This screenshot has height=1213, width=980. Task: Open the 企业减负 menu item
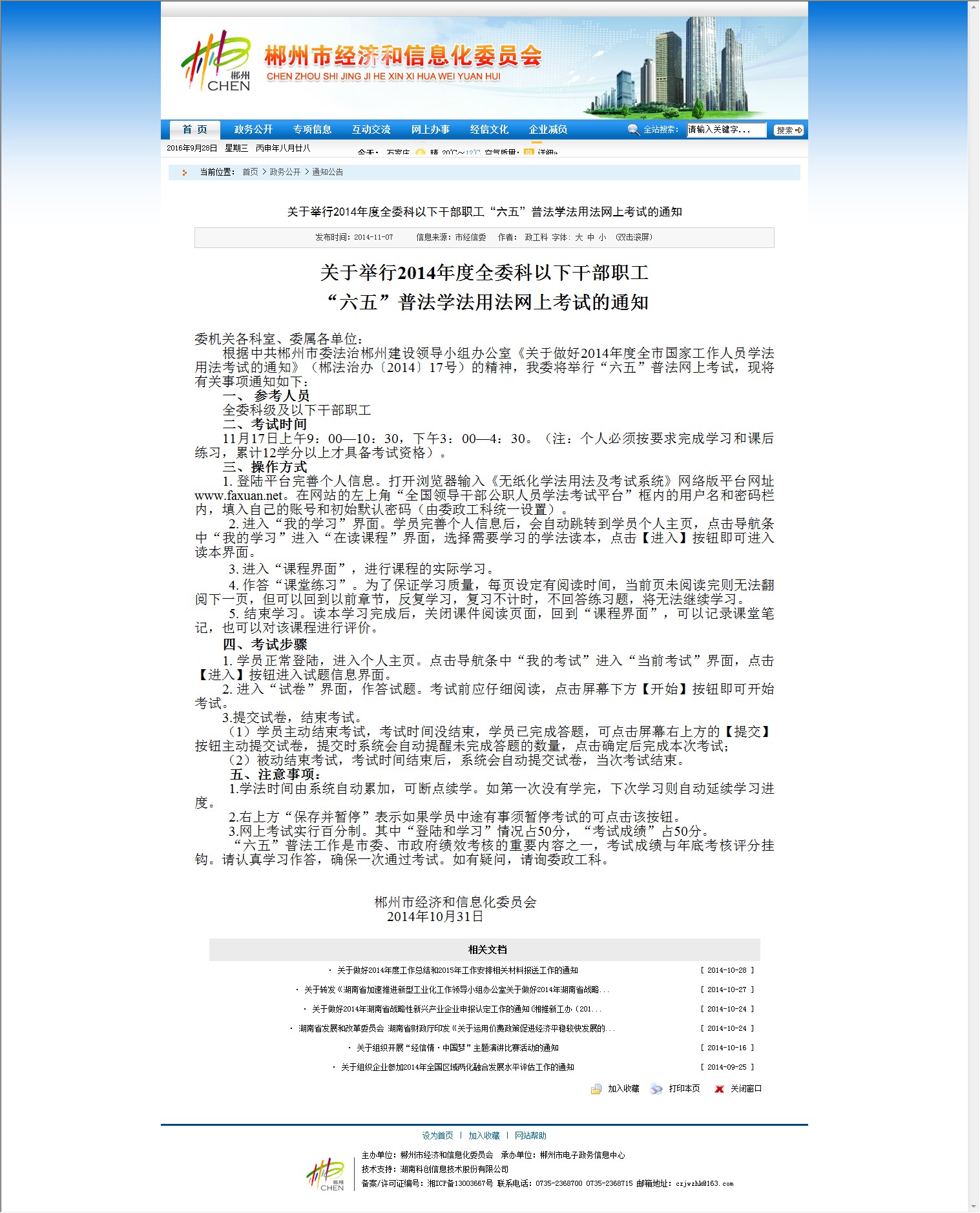(x=548, y=130)
